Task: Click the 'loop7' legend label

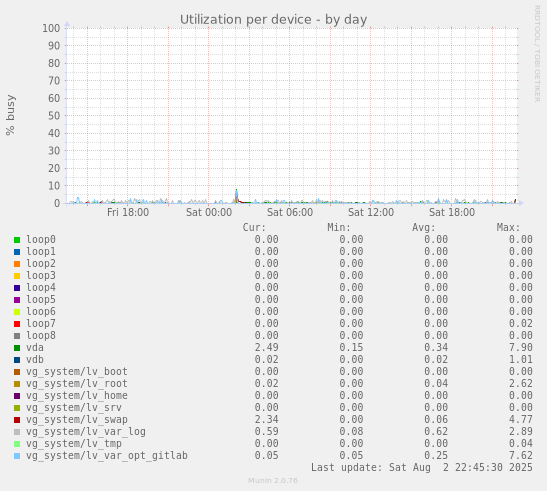Action: pos(41,323)
